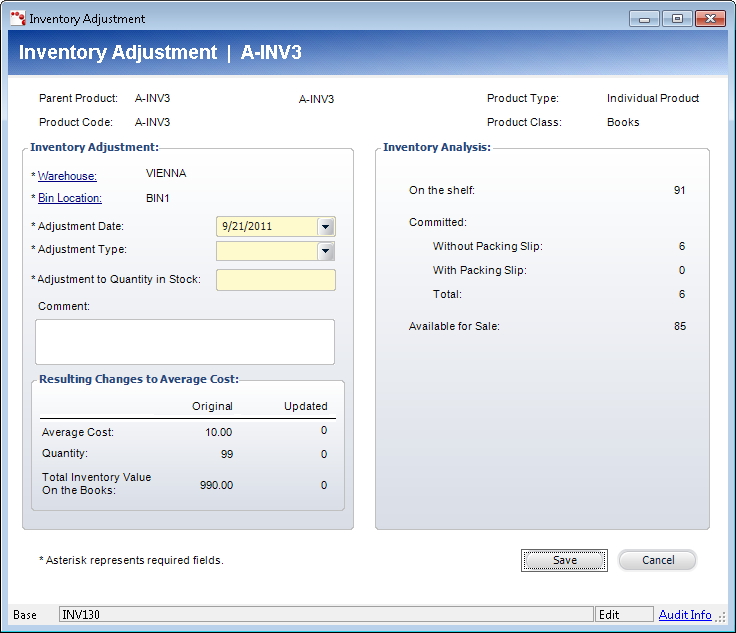
Task: Click the Inventory Adjustment app icon in title bar
Action: pos(18,18)
